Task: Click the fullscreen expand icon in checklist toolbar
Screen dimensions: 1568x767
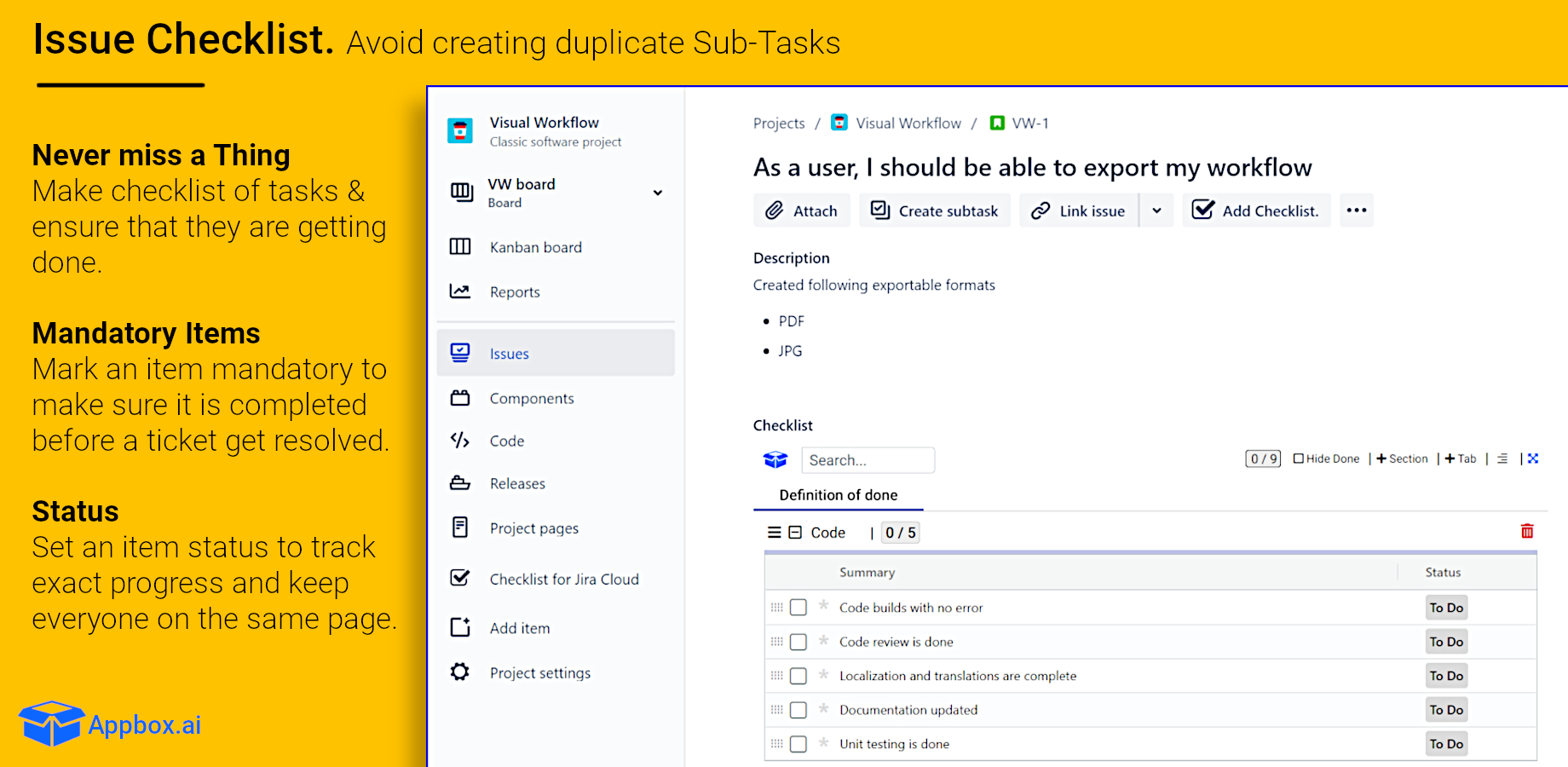Action: (1533, 458)
